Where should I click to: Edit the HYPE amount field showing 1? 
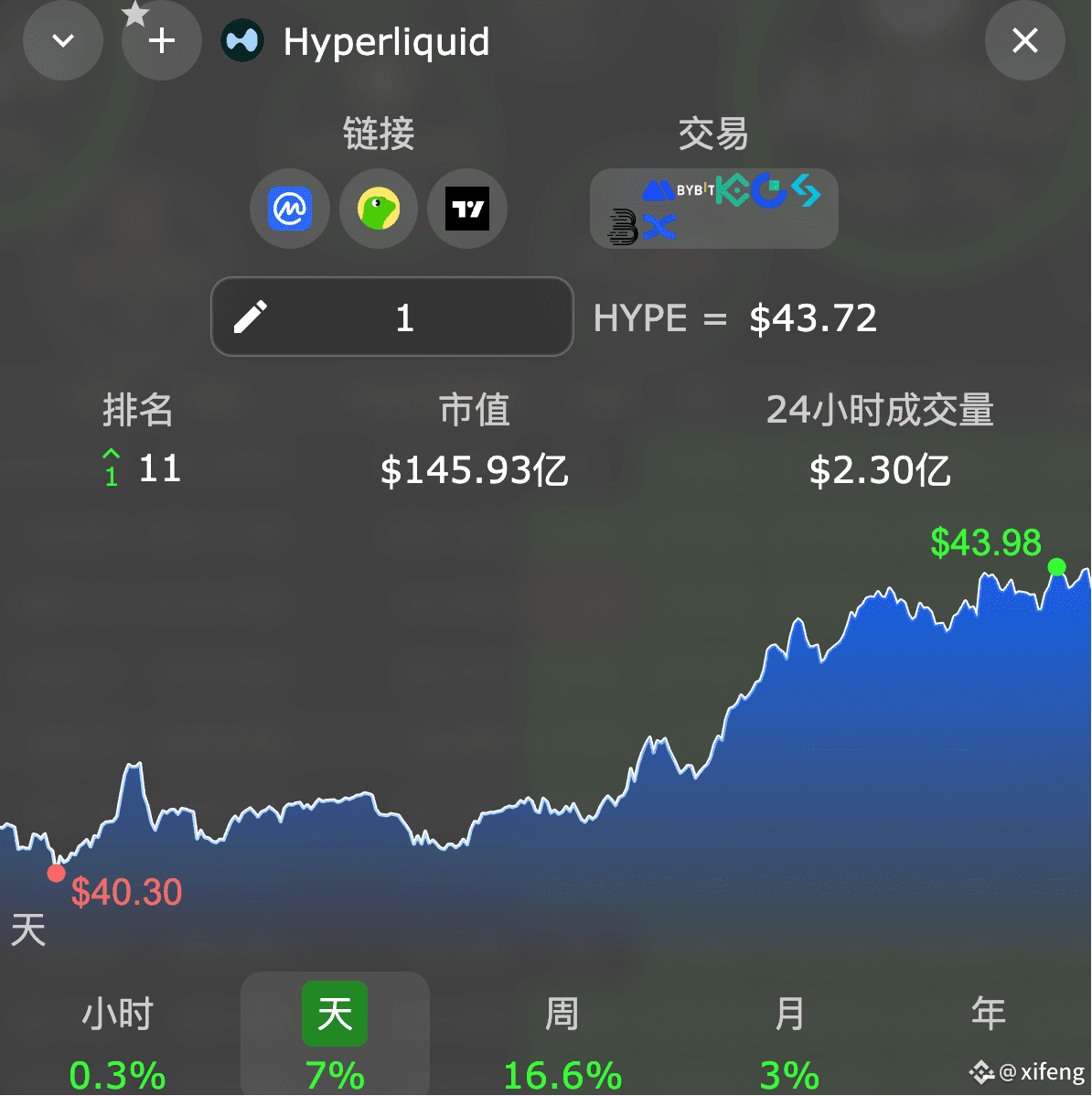[392, 317]
